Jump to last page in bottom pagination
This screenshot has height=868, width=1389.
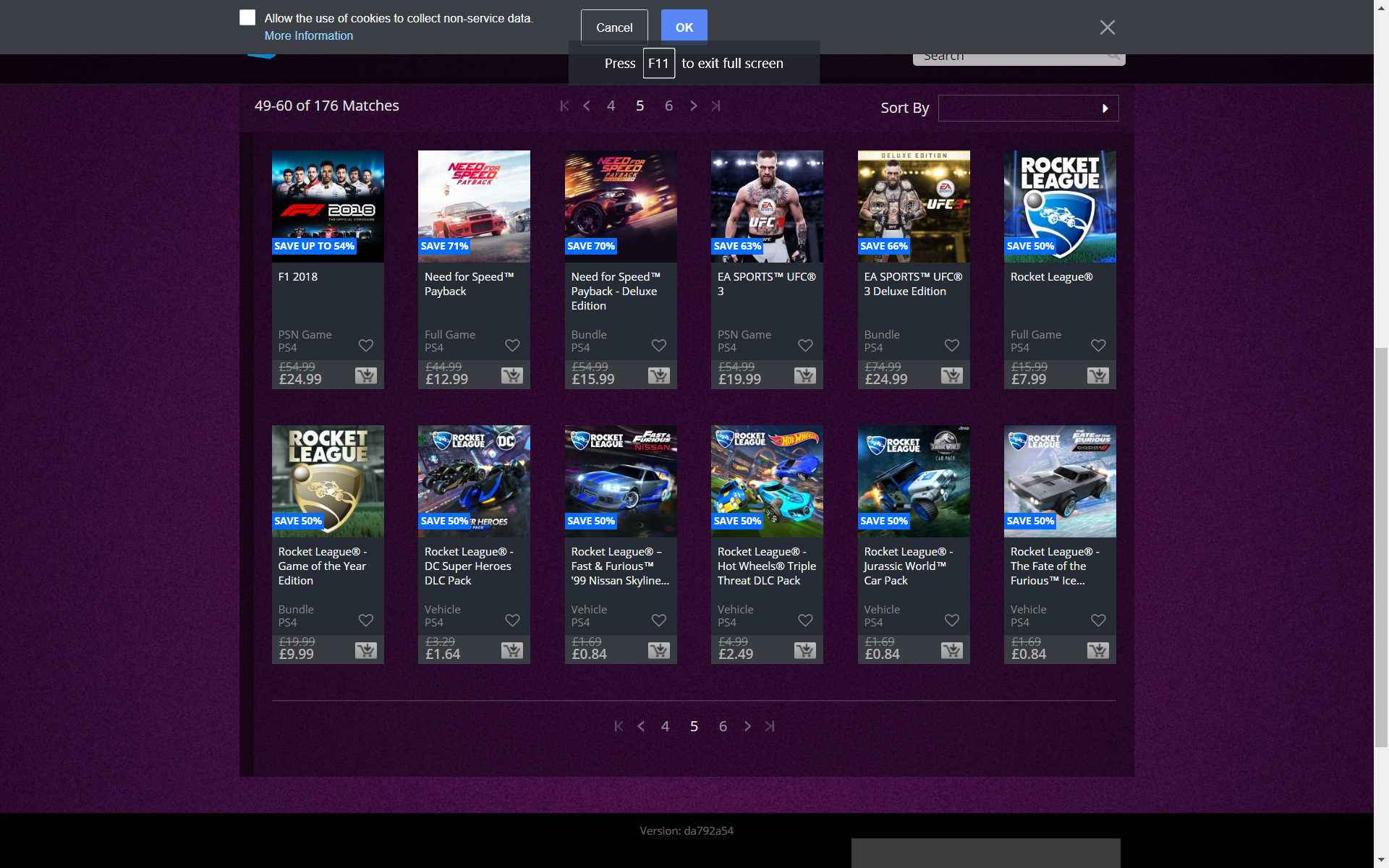770,726
